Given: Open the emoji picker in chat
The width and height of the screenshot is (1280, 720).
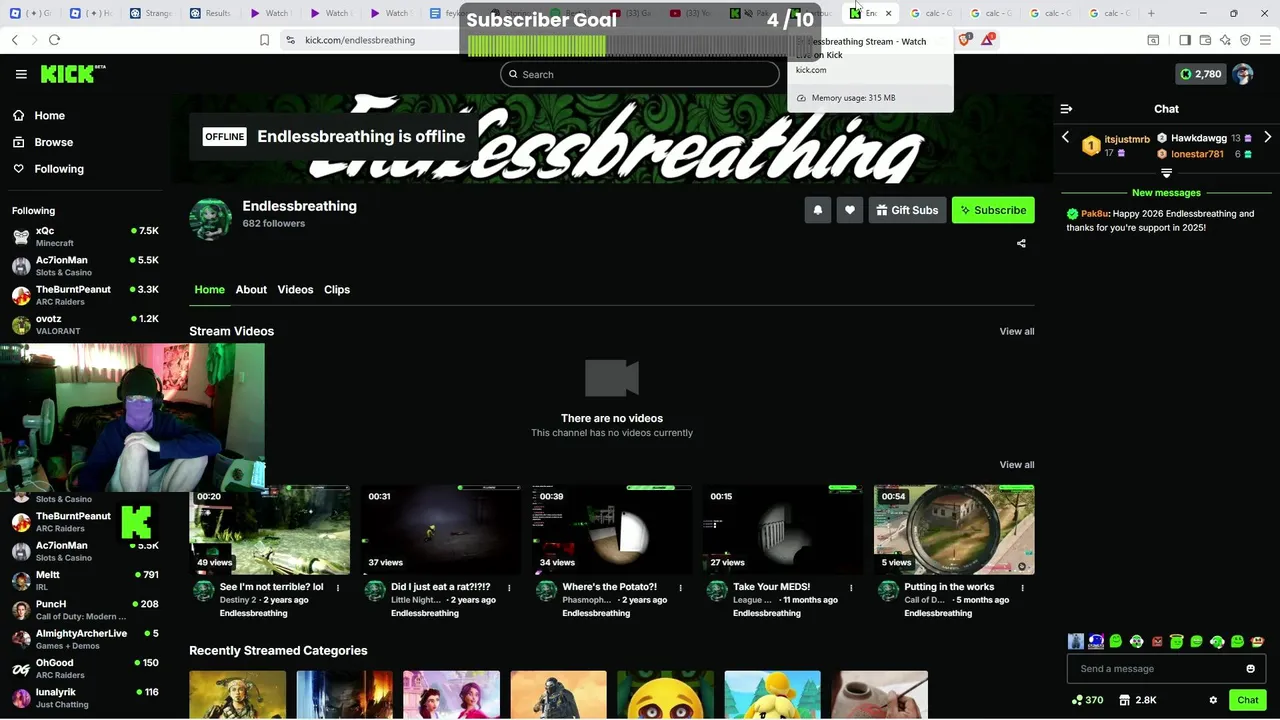Looking at the screenshot, I should [1250, 669].
